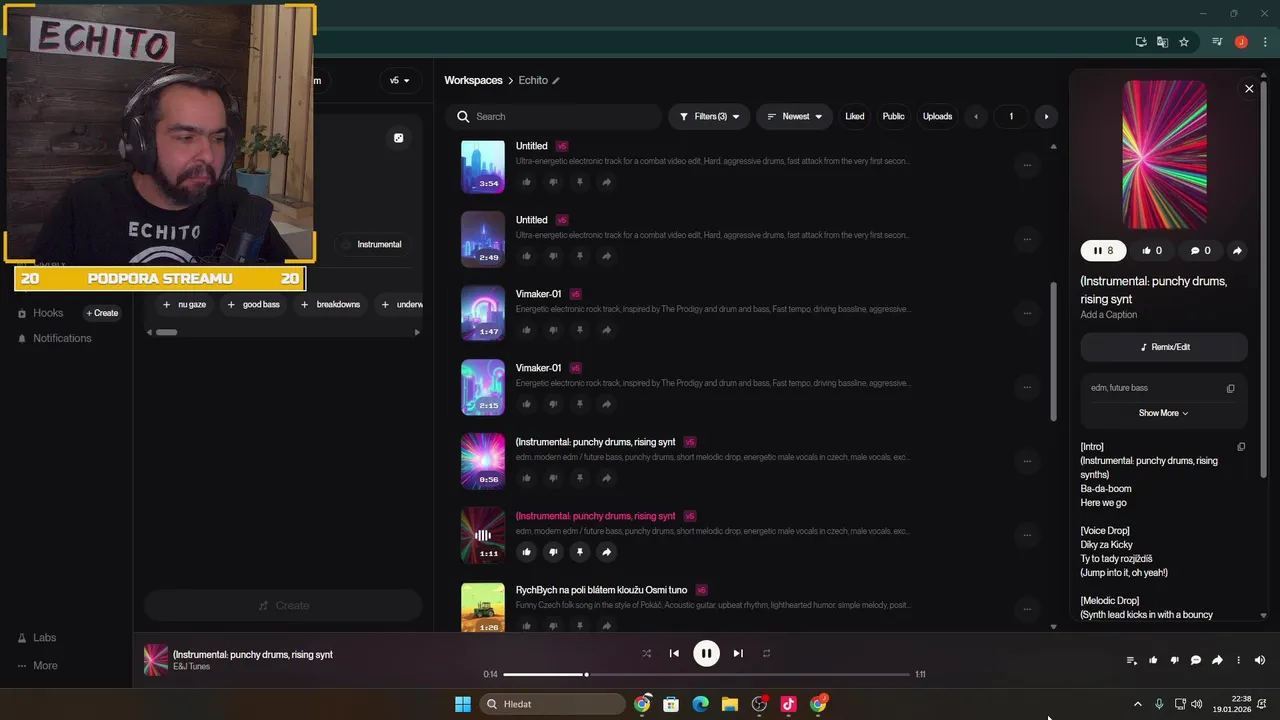1280x720 pixels.
Task: Share the Vimaker-01 track lasting 1:47
Action: point(606,330)
